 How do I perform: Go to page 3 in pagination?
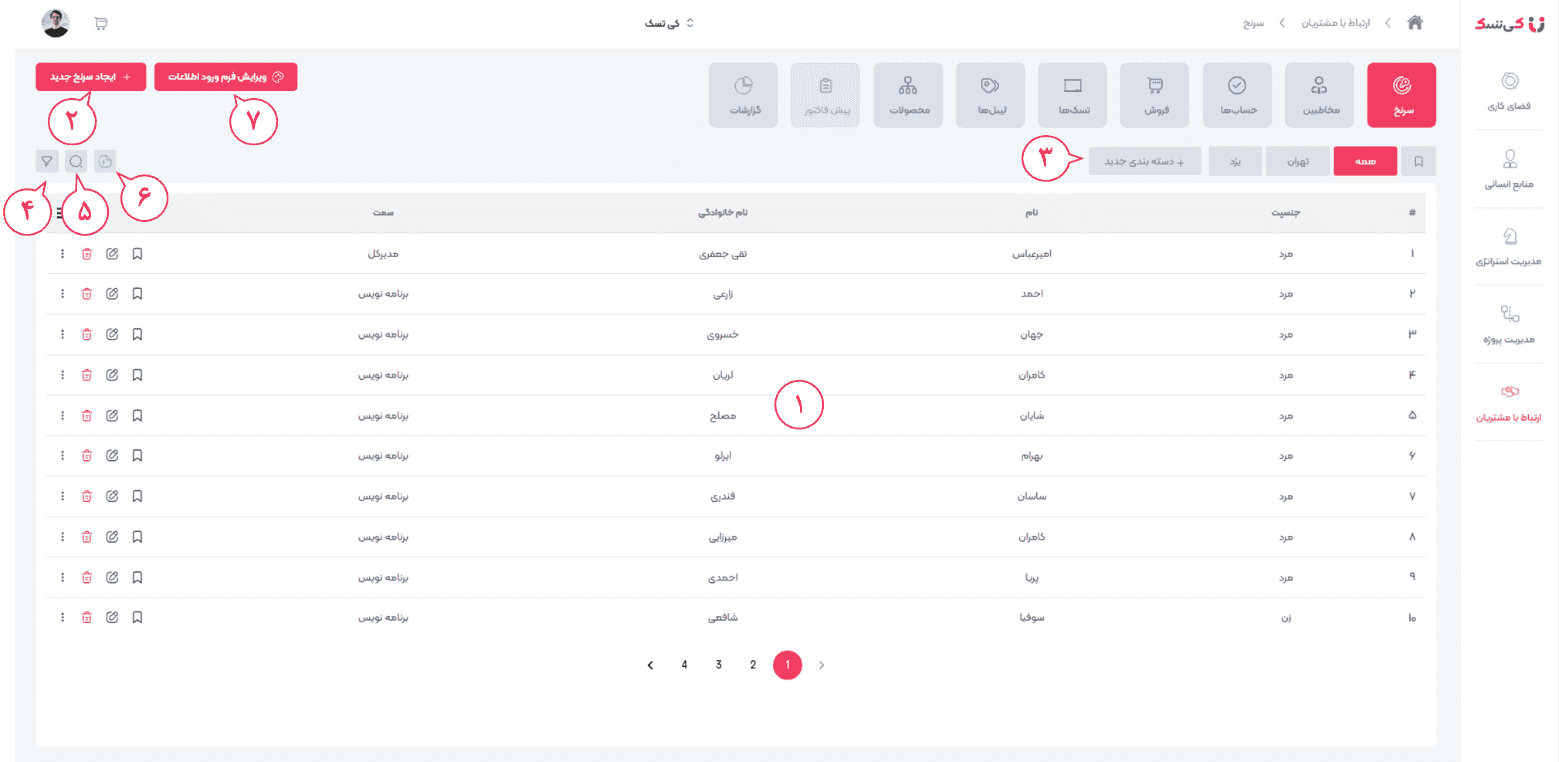(719, 664)
